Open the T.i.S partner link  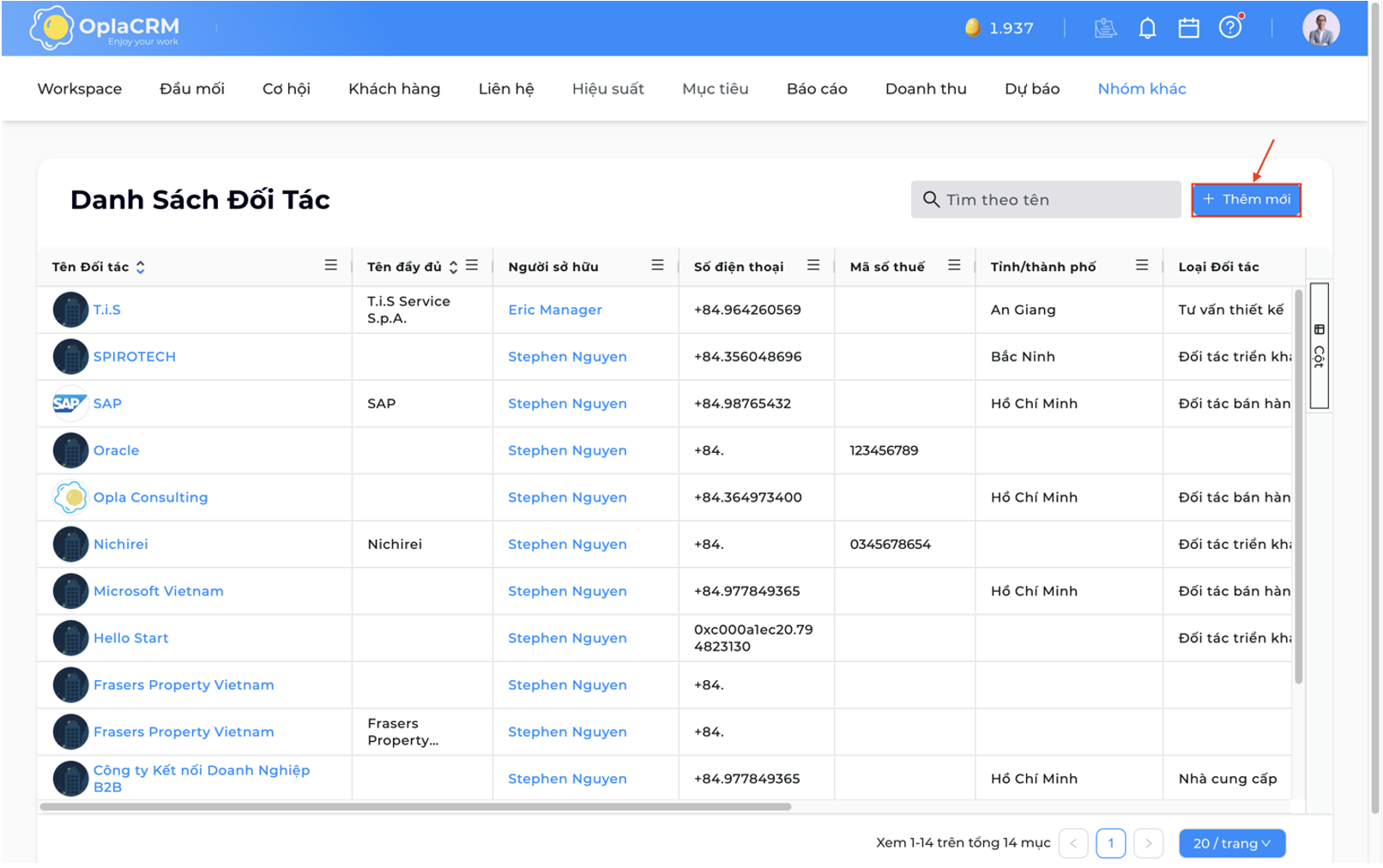pos(107,310)
